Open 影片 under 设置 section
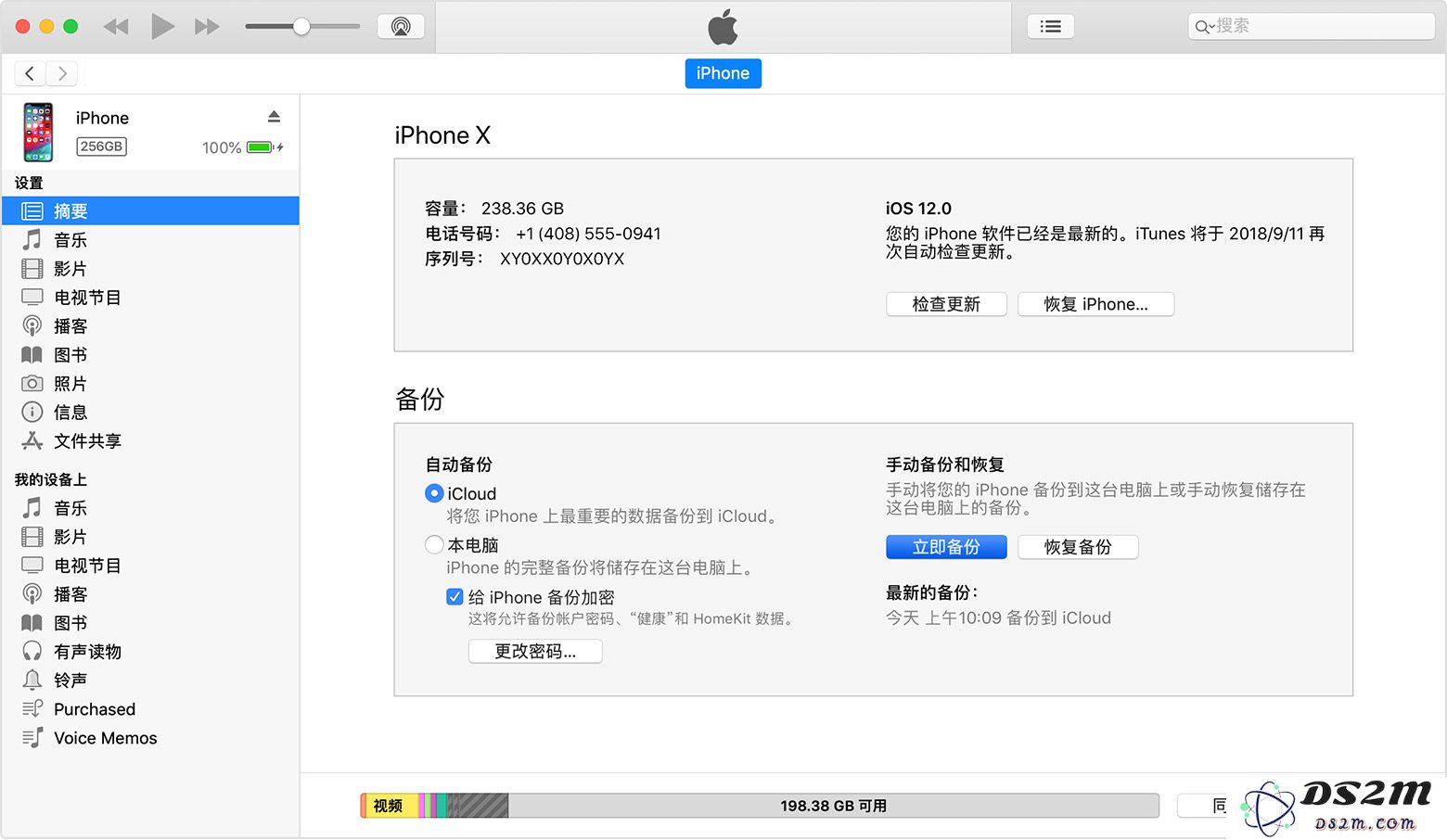 point(150,269)
